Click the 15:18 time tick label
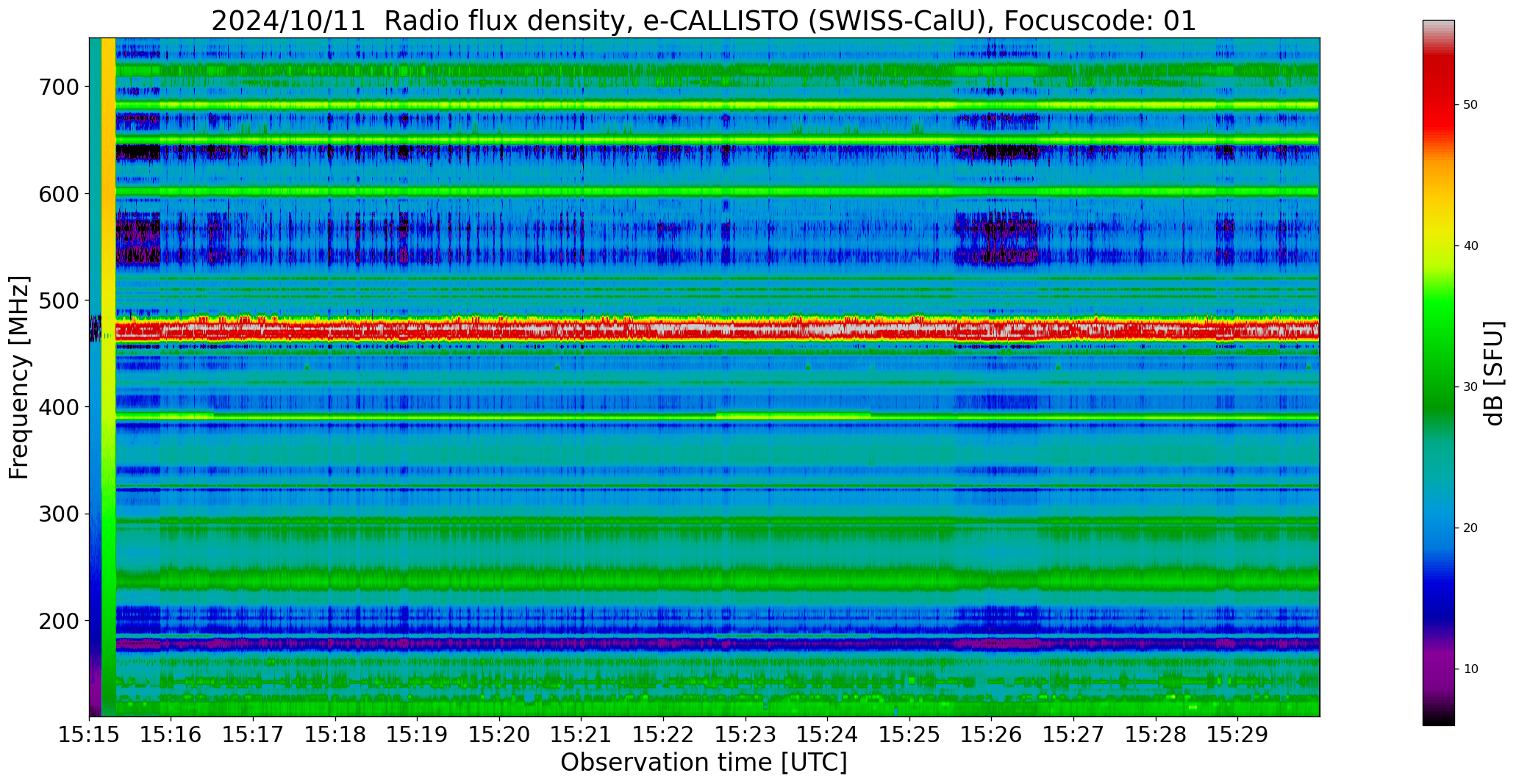 [x=335, y=735]
